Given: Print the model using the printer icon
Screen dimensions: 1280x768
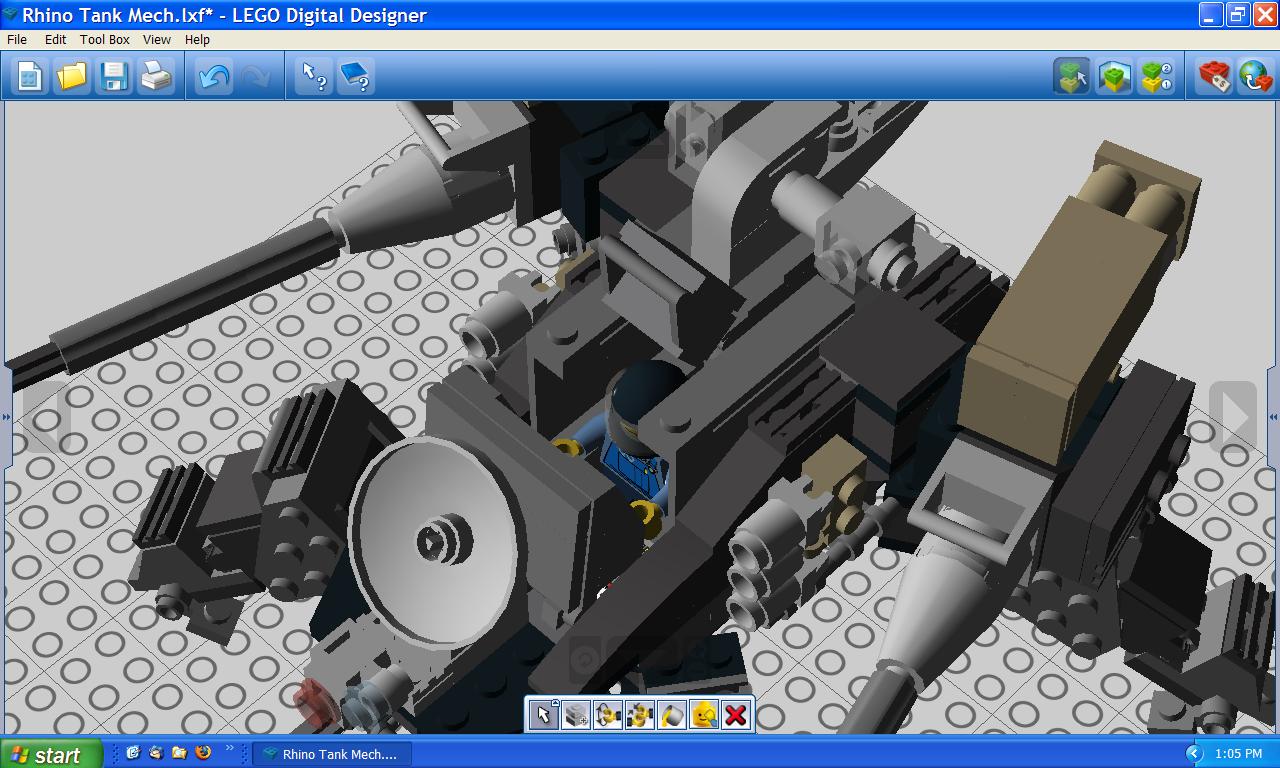Looking at the screenshot, I should tap(156, 76).
